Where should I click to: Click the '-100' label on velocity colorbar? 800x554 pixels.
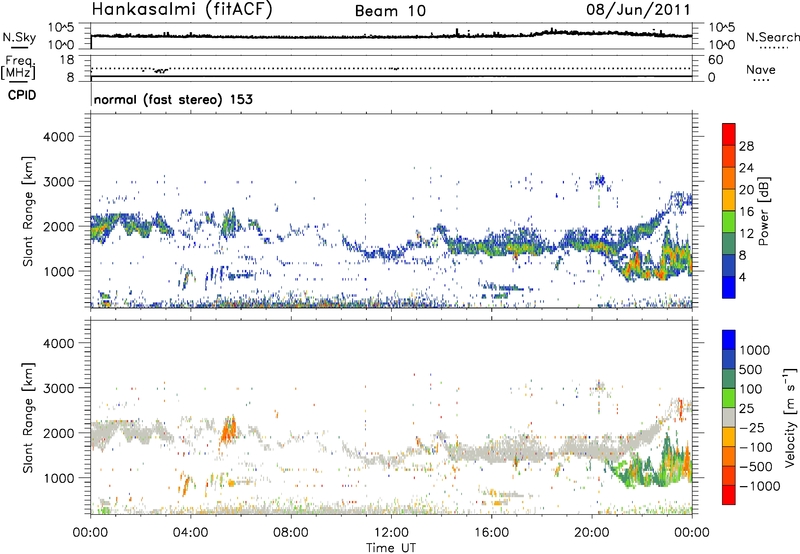pos(755,447)
